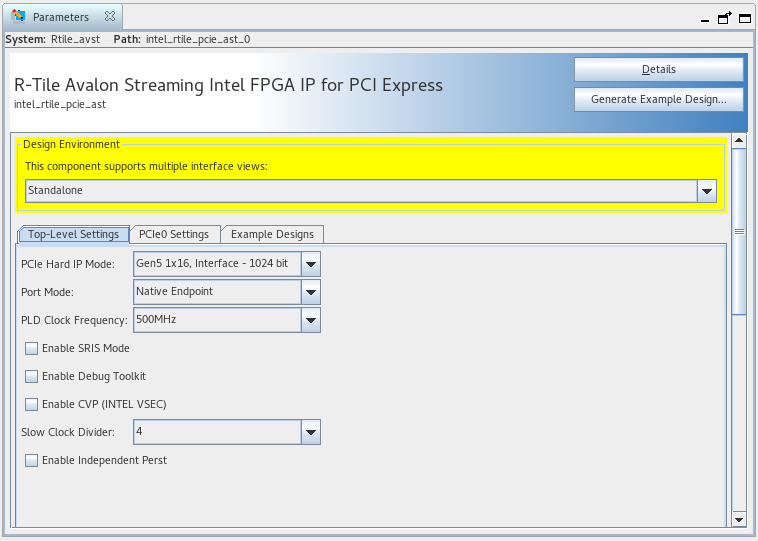Click the Details button
Viewport: 758px width, 541px height.
point(658,70)
